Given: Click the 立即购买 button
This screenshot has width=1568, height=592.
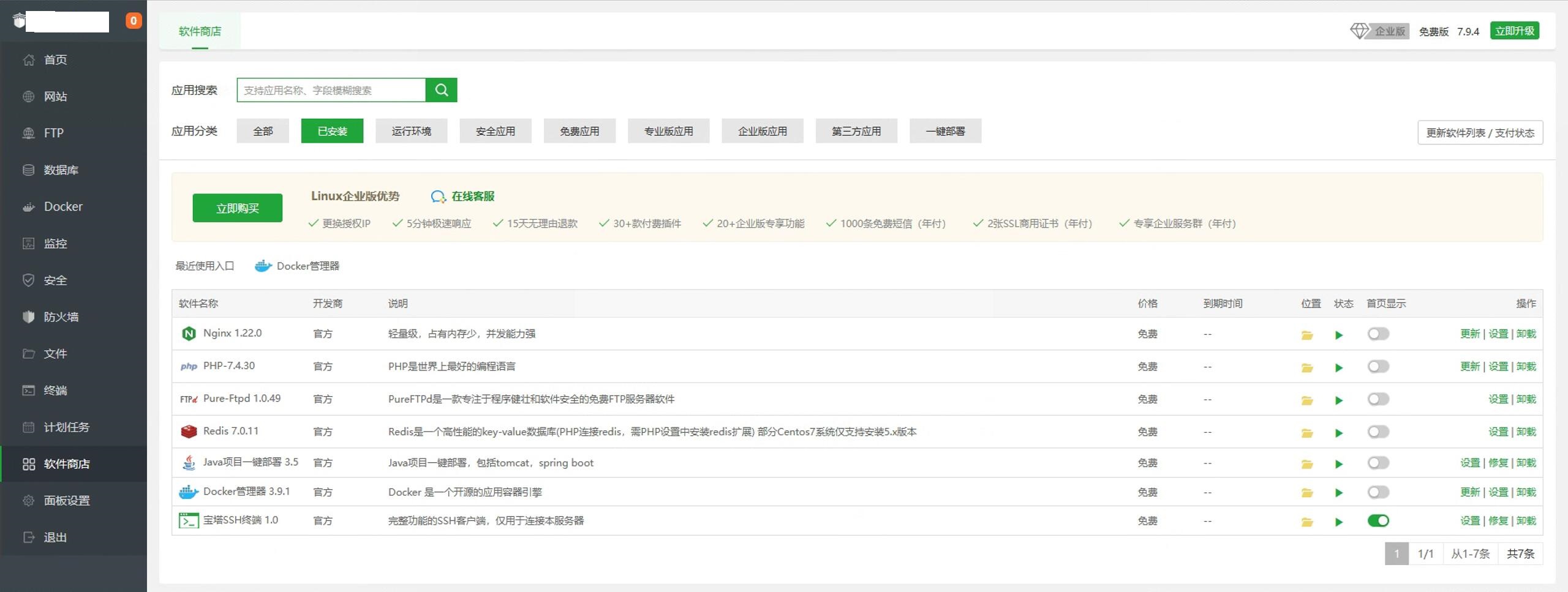Looking at the screenshot, I should (x=237, y=208).
